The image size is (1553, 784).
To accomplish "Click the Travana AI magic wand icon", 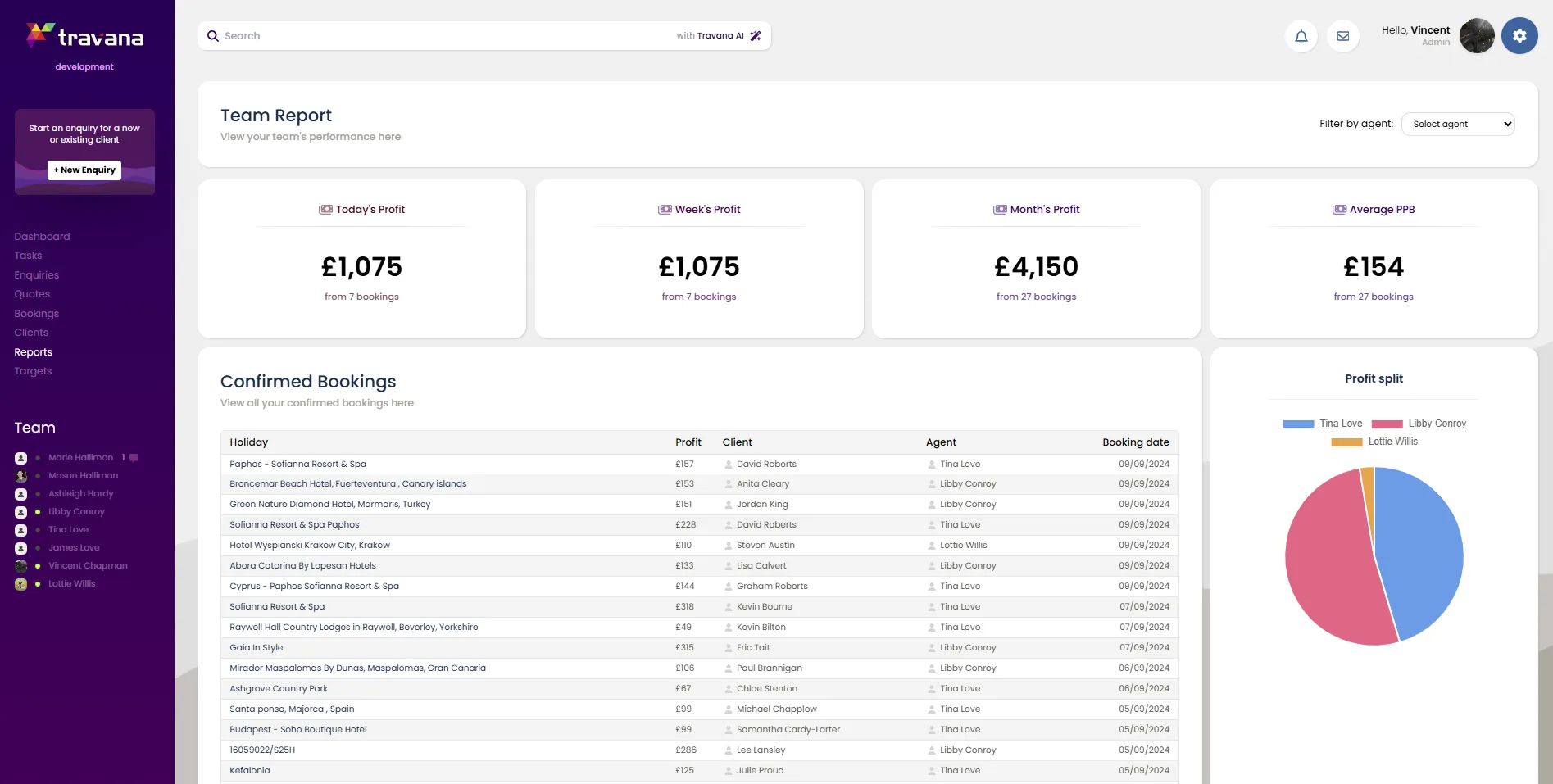I will 756,36.
